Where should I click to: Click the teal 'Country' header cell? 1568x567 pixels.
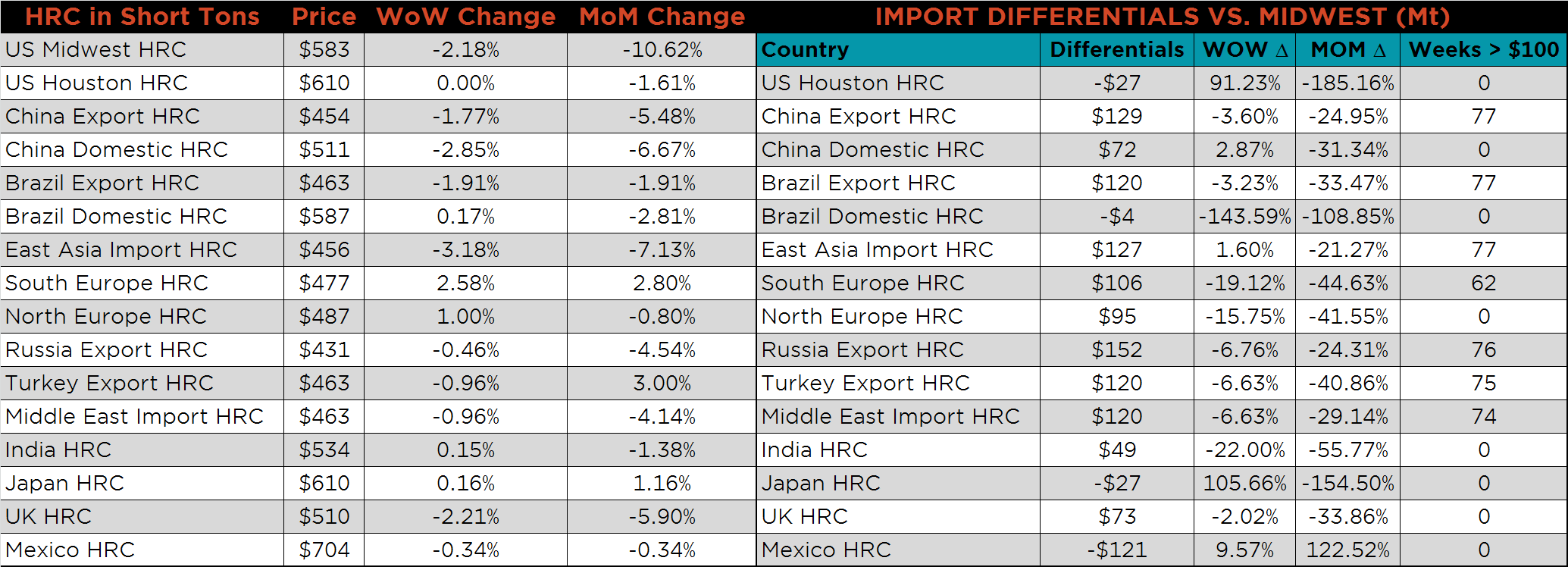pyautogui.click(x=898, y=50)
